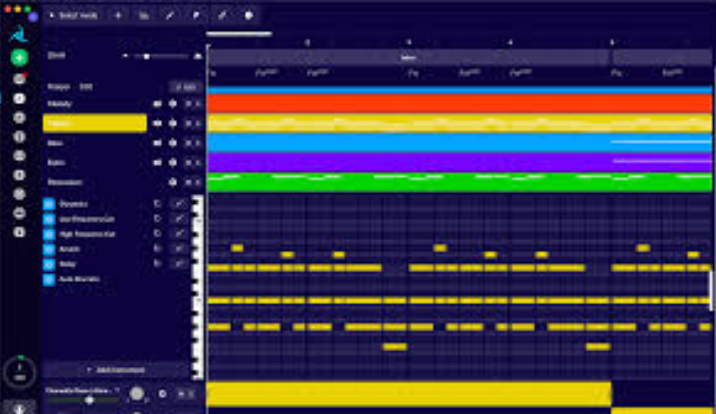Mute the Melody track
Viewport: 716px width, 414px height.
(188, 104)
